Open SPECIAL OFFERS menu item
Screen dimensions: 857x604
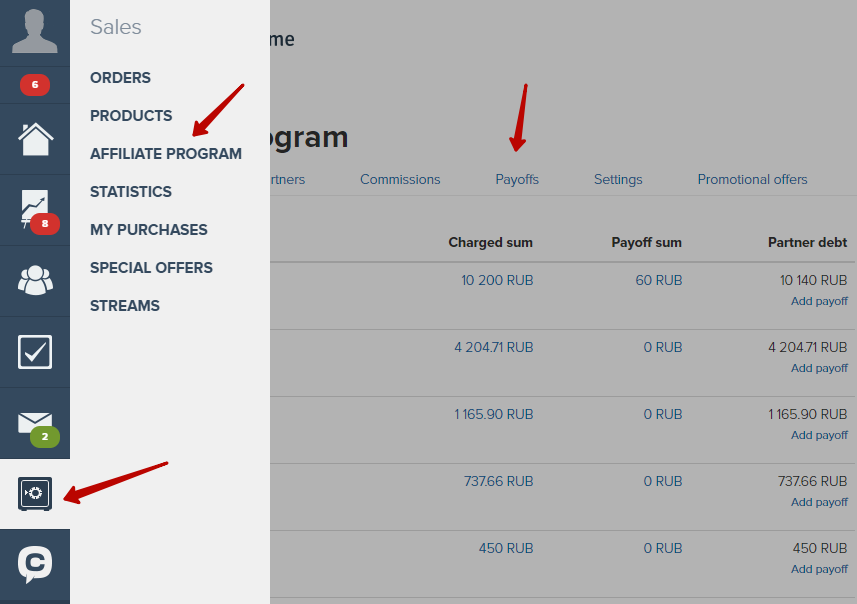point(151,268)
